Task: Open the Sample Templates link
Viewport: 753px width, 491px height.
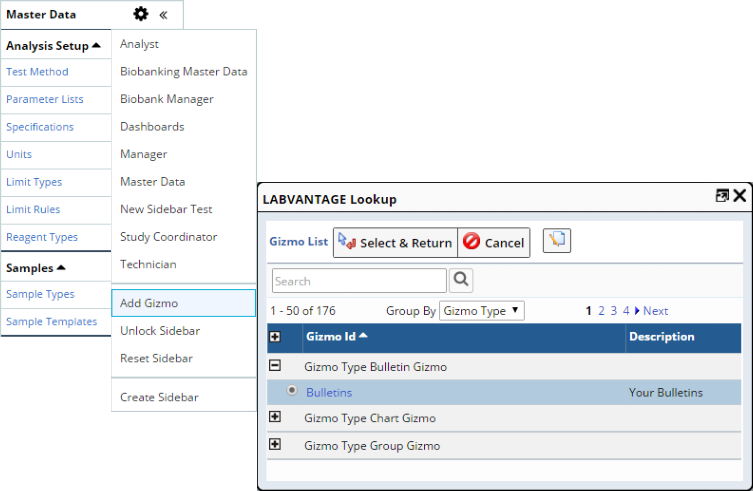Action: click(51, 322)
